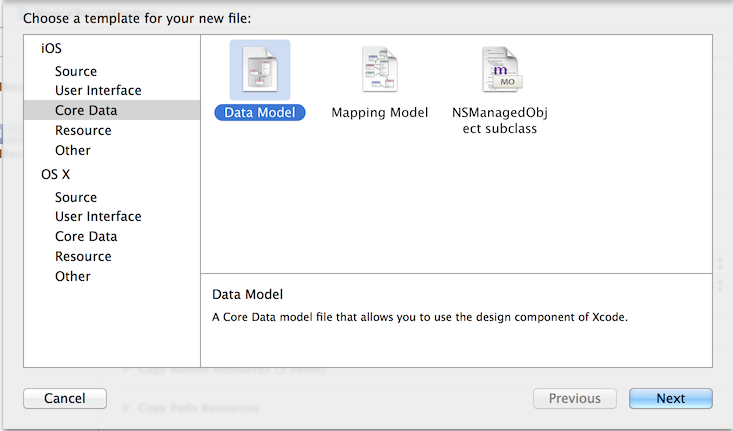This screenshot has width=733, height=431.
Task: Proceed with the Next button
Action: click(671, 398)
